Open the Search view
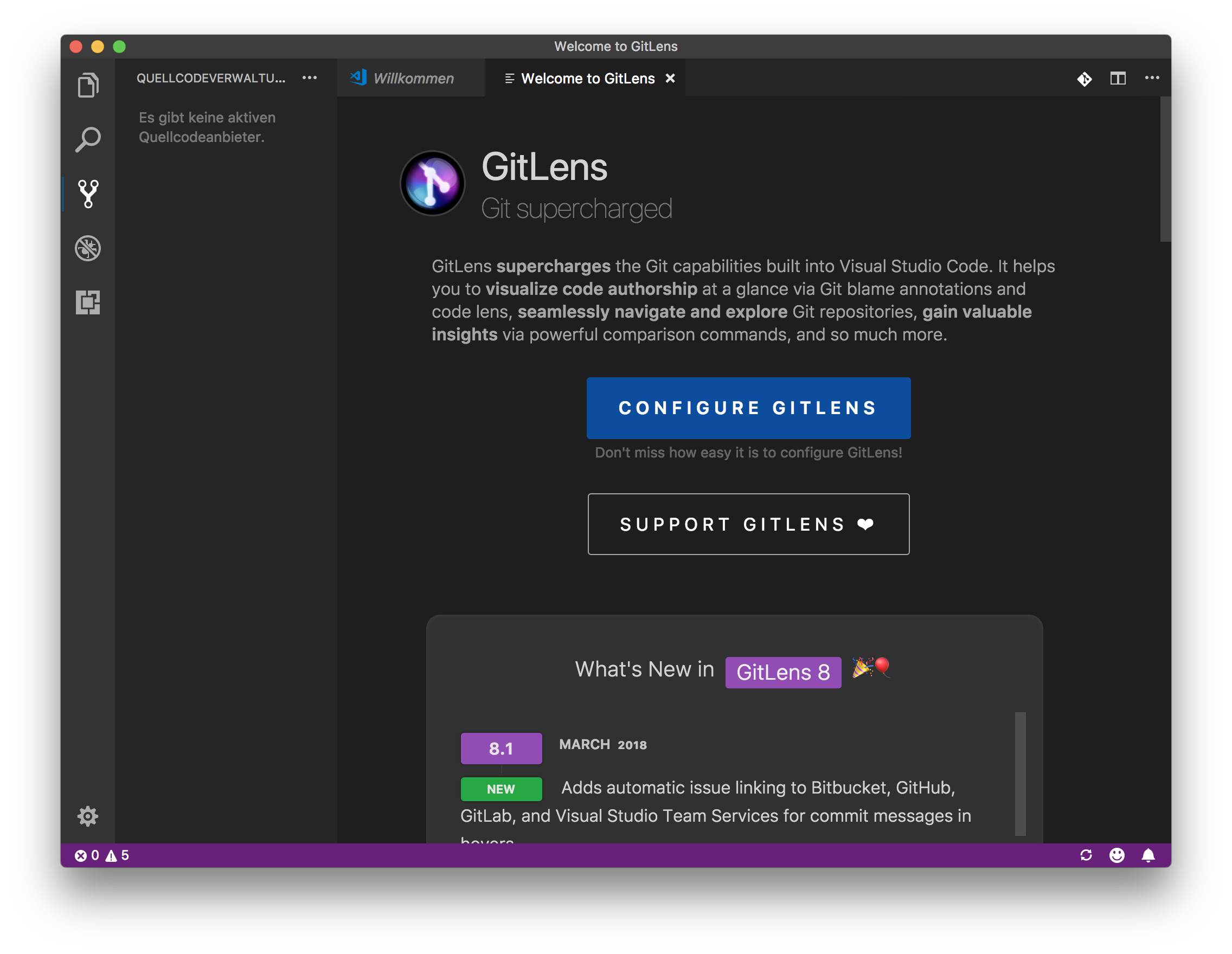The width and height of the screenshot is (1232, 954). click(x=88, y=139)
